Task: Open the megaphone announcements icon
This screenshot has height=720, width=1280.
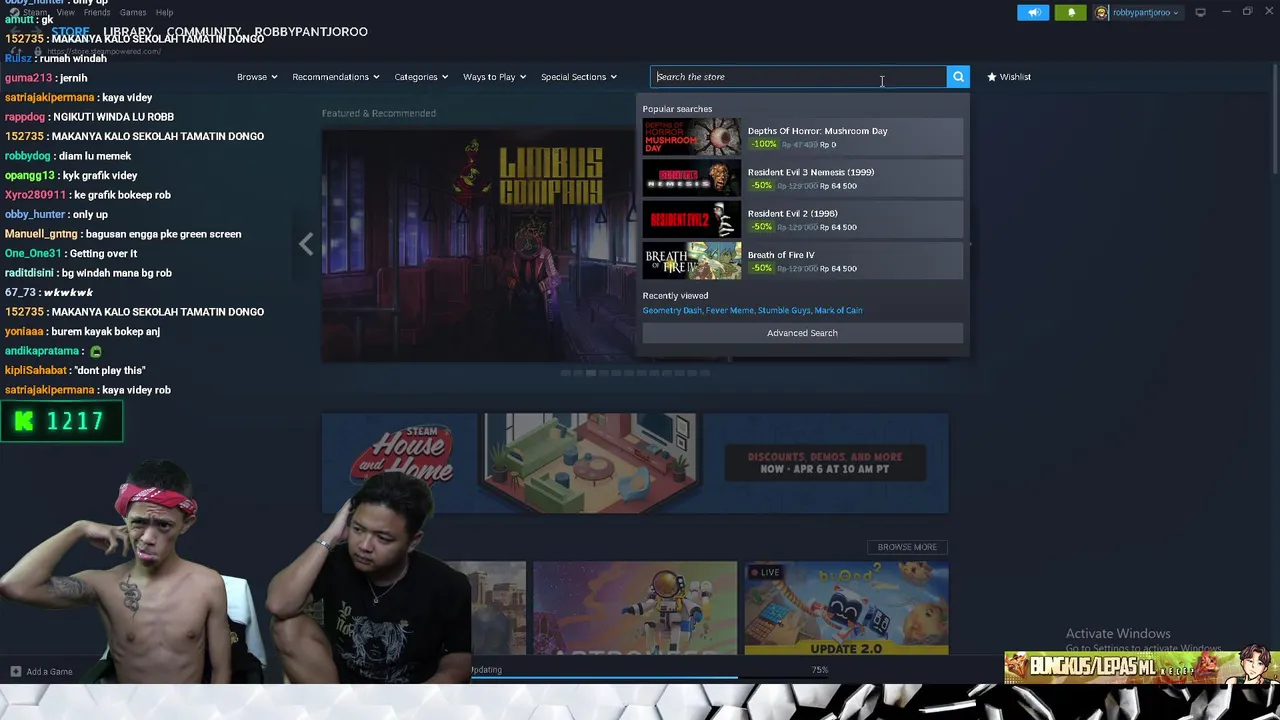Action: pyautogui.click(x=1033, y=12)
